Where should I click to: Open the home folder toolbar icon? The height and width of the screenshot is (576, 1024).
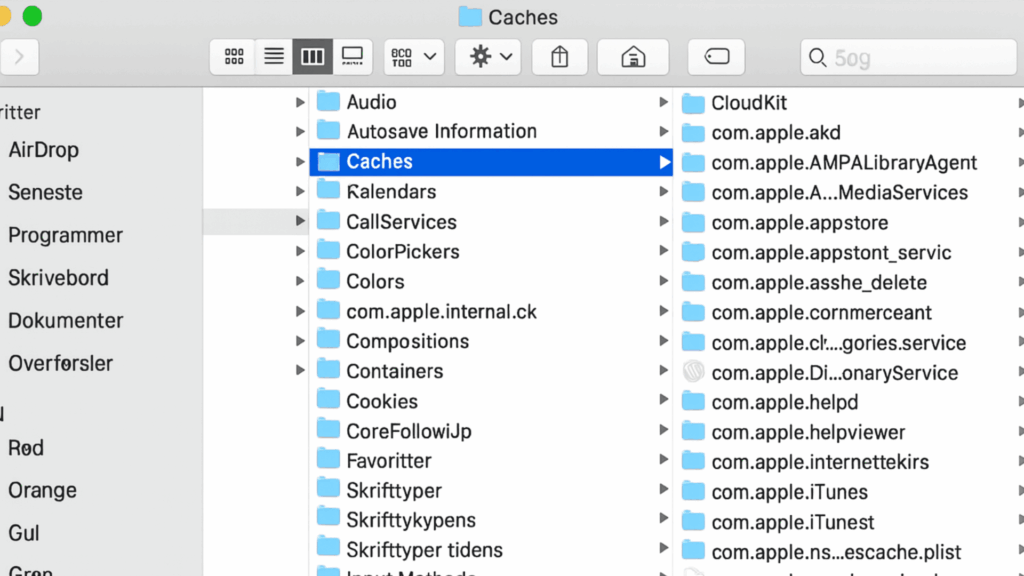[x=632, y=57]
